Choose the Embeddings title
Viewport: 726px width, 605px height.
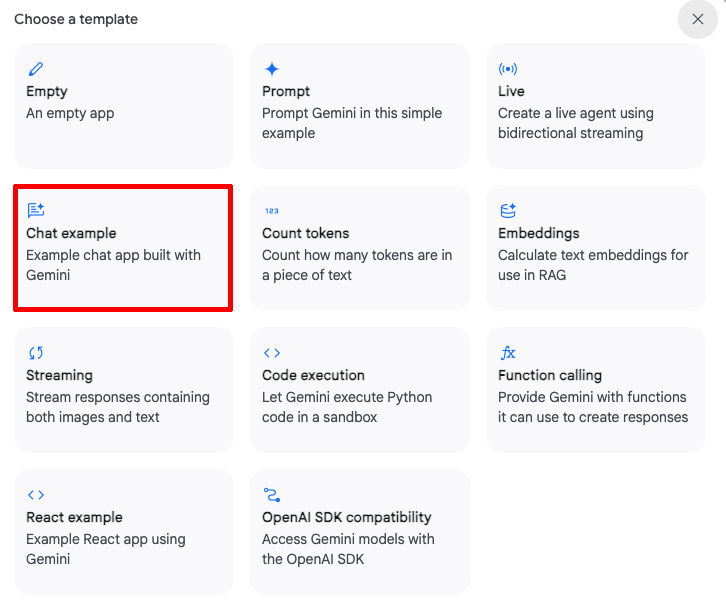coord(539,233)
